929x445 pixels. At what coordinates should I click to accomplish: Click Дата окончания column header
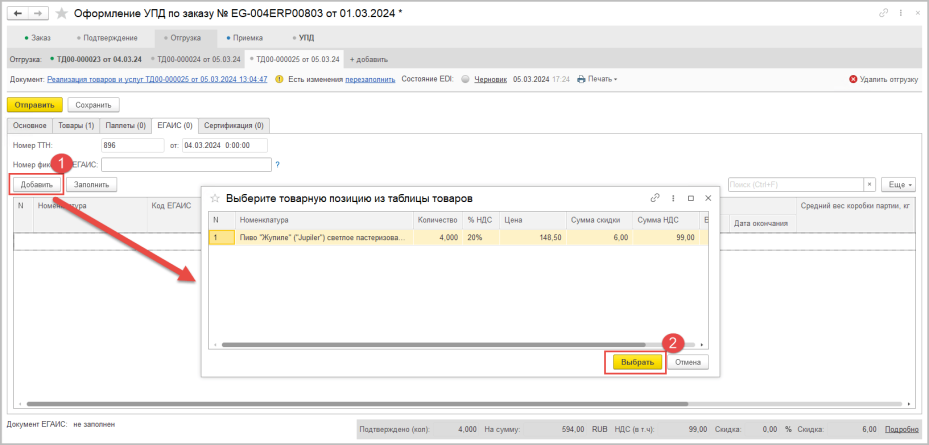point(762,223)
